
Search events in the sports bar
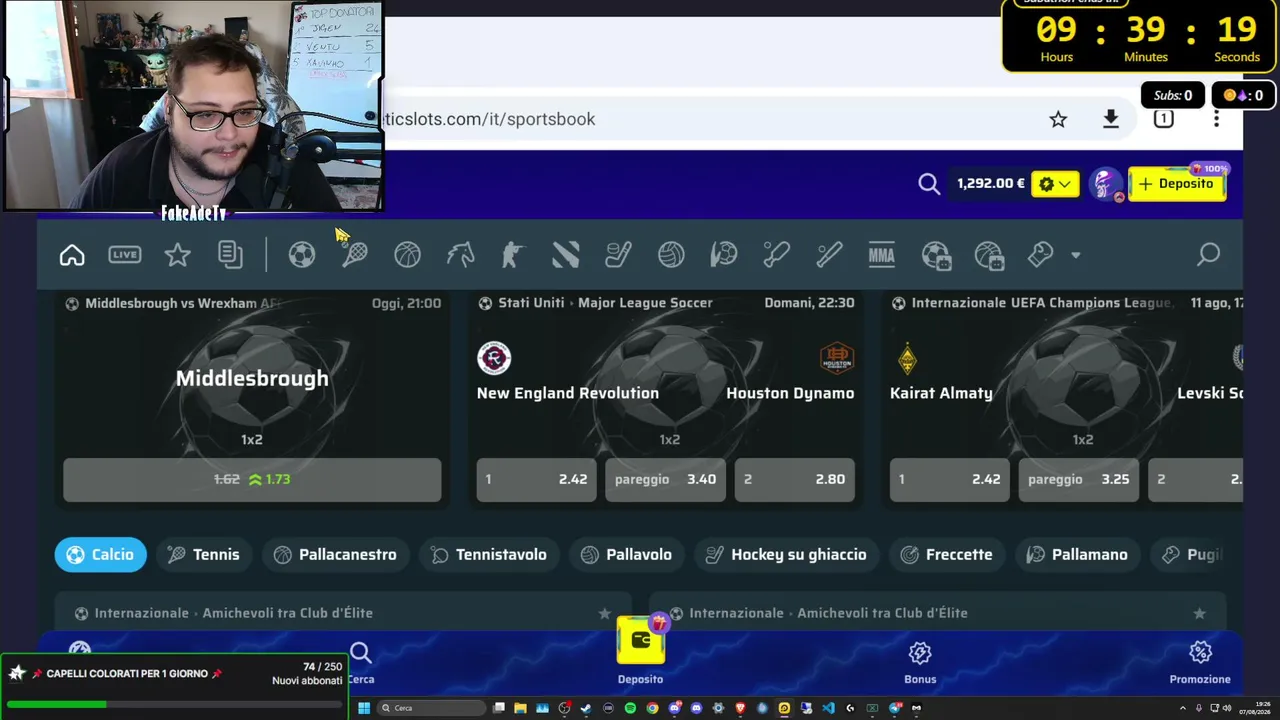coord(1209,255)
